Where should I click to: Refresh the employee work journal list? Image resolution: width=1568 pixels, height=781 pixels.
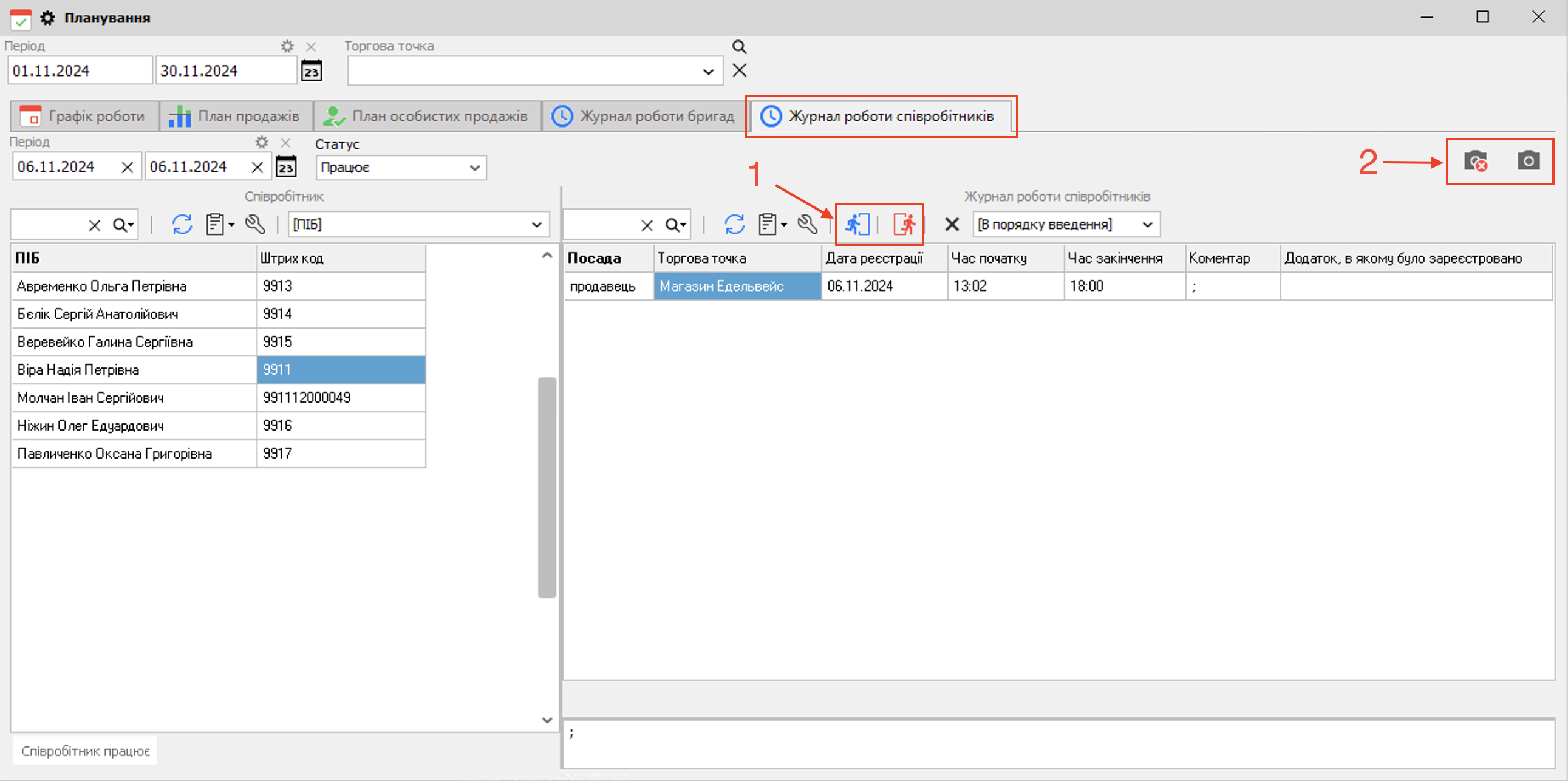(x=734, y=225)
